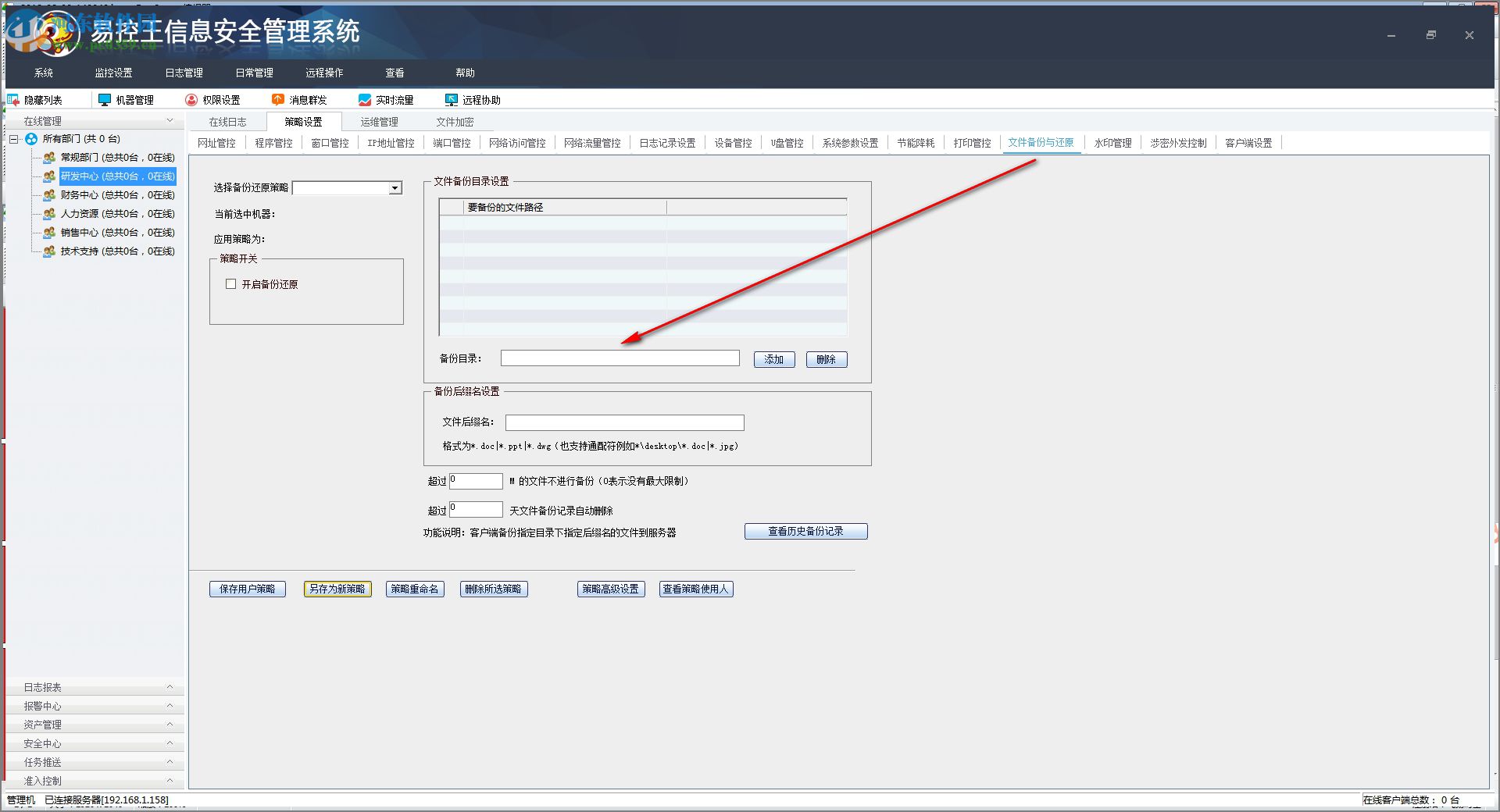Image resolution: width=1500 pixels, height=812 pixels.
Task: Open 查看历史备份记录
Action: [806, 531]
